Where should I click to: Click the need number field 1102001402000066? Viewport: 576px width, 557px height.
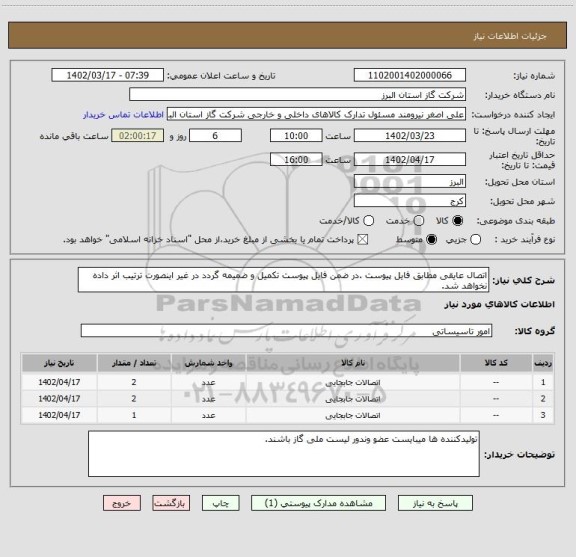[410, 75]
